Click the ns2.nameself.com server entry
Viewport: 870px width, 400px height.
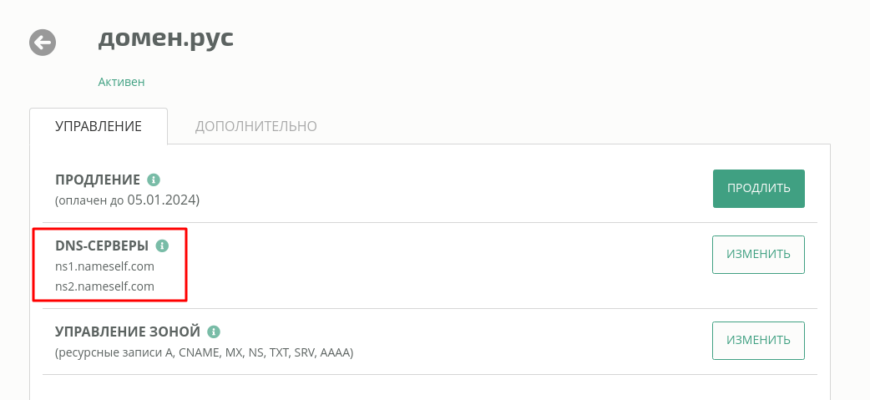tap(105, 287)
